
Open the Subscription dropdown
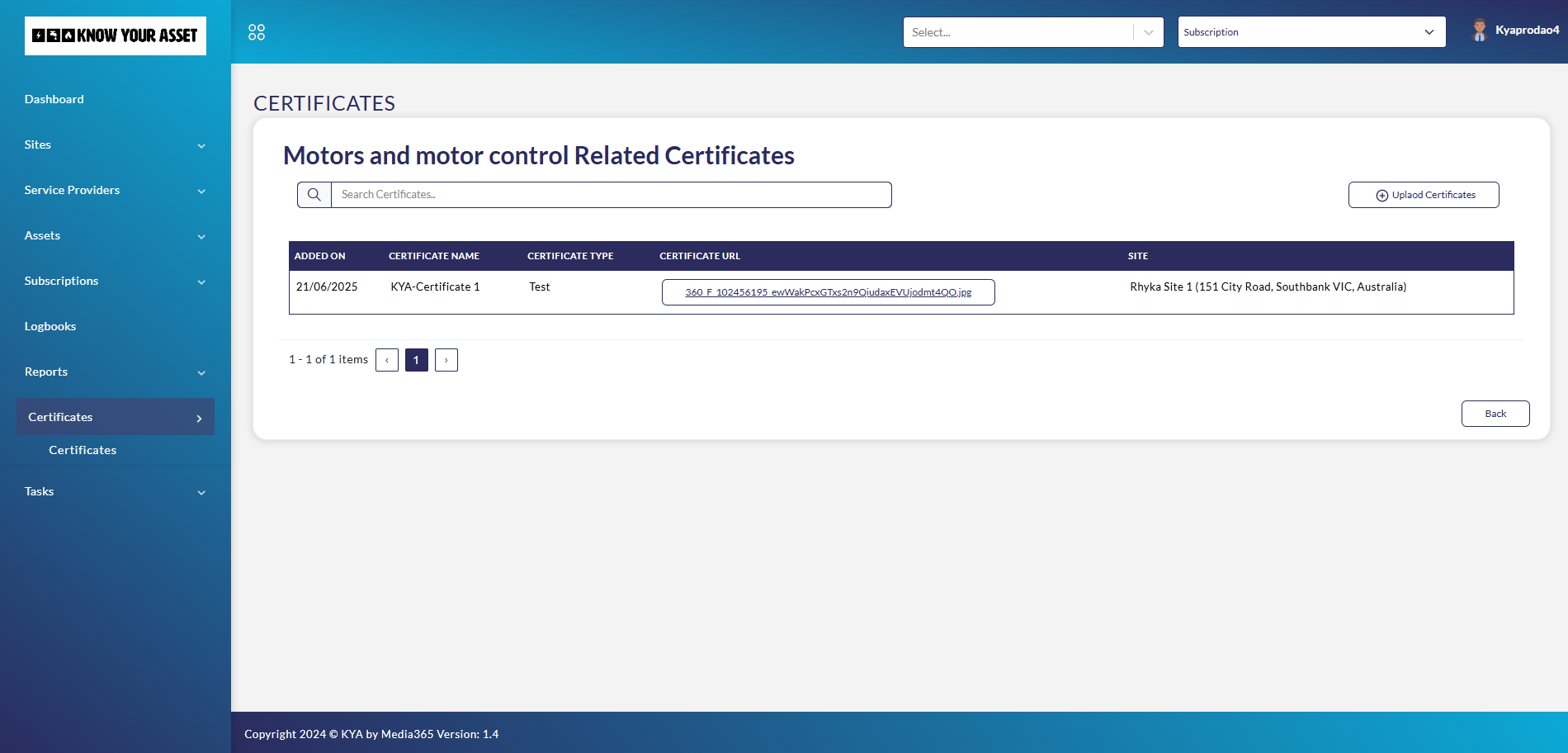coord(1311,32)
